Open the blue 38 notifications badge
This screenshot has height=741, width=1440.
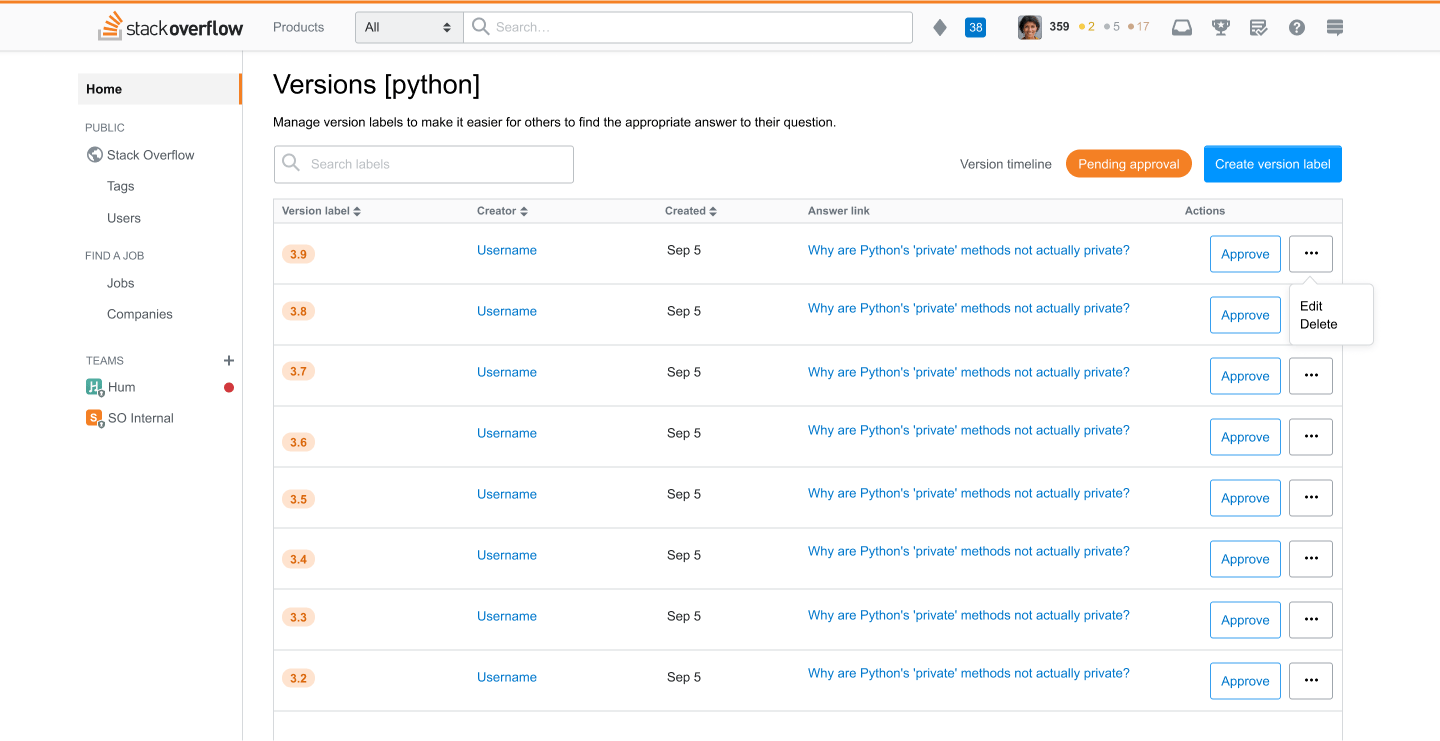[x=975, y=27]
